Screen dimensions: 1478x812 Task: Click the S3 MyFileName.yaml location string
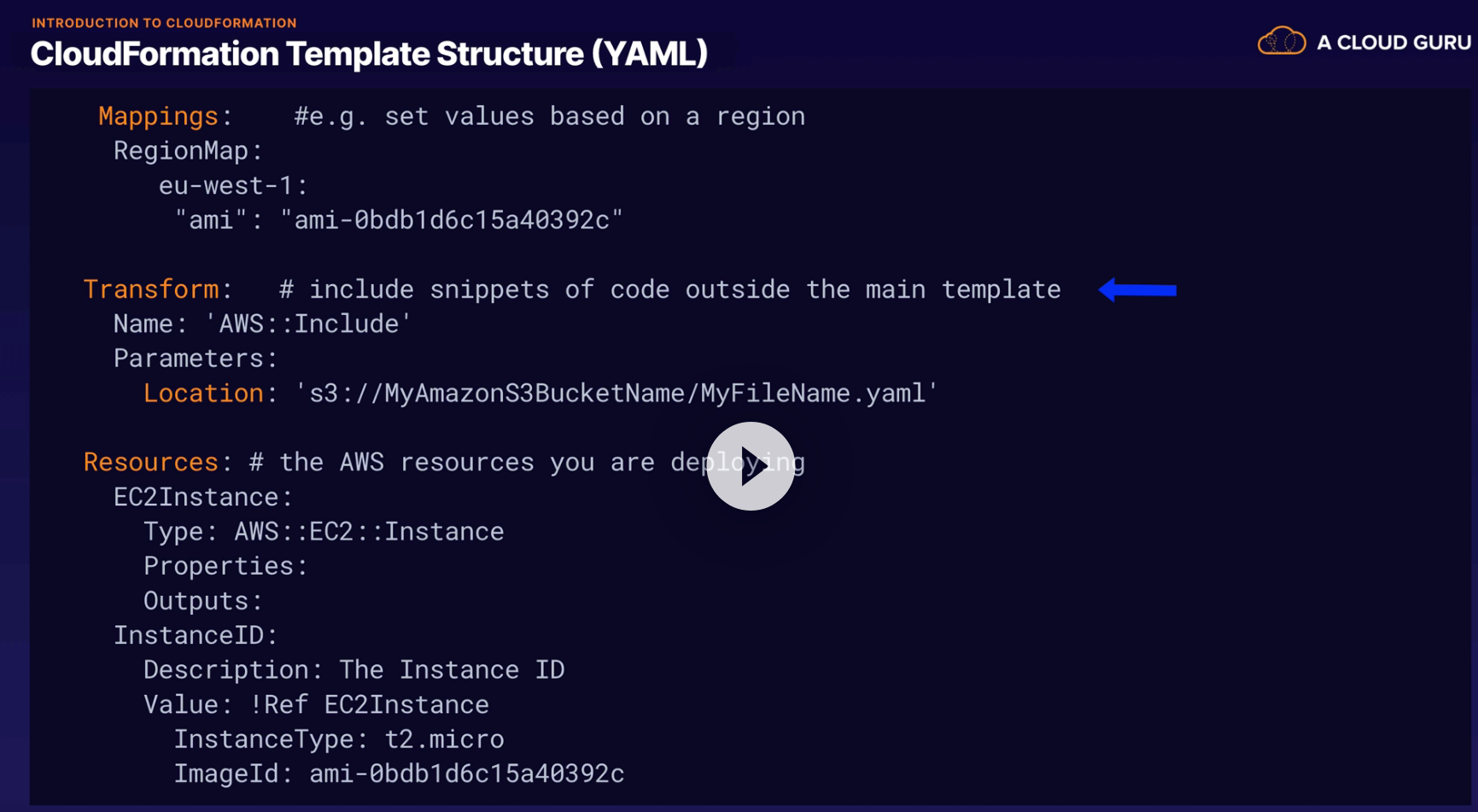[x=616, y=393]
